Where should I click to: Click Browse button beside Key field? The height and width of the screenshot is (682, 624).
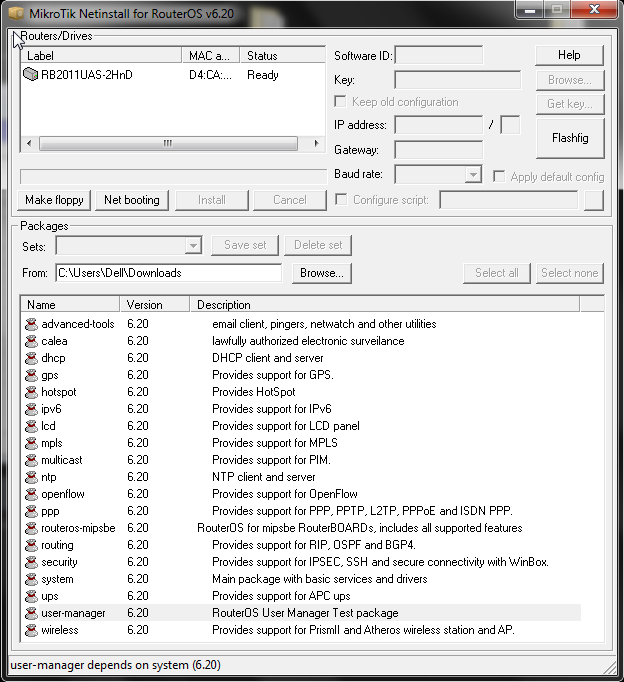point(570,80)
